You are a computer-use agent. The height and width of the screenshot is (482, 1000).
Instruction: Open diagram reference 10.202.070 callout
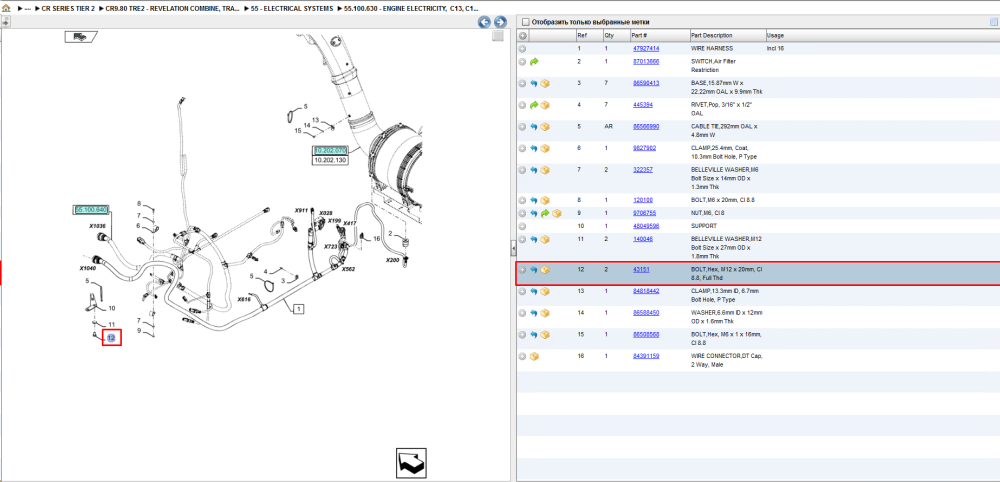pyautogui.click(x=329, y=150)
